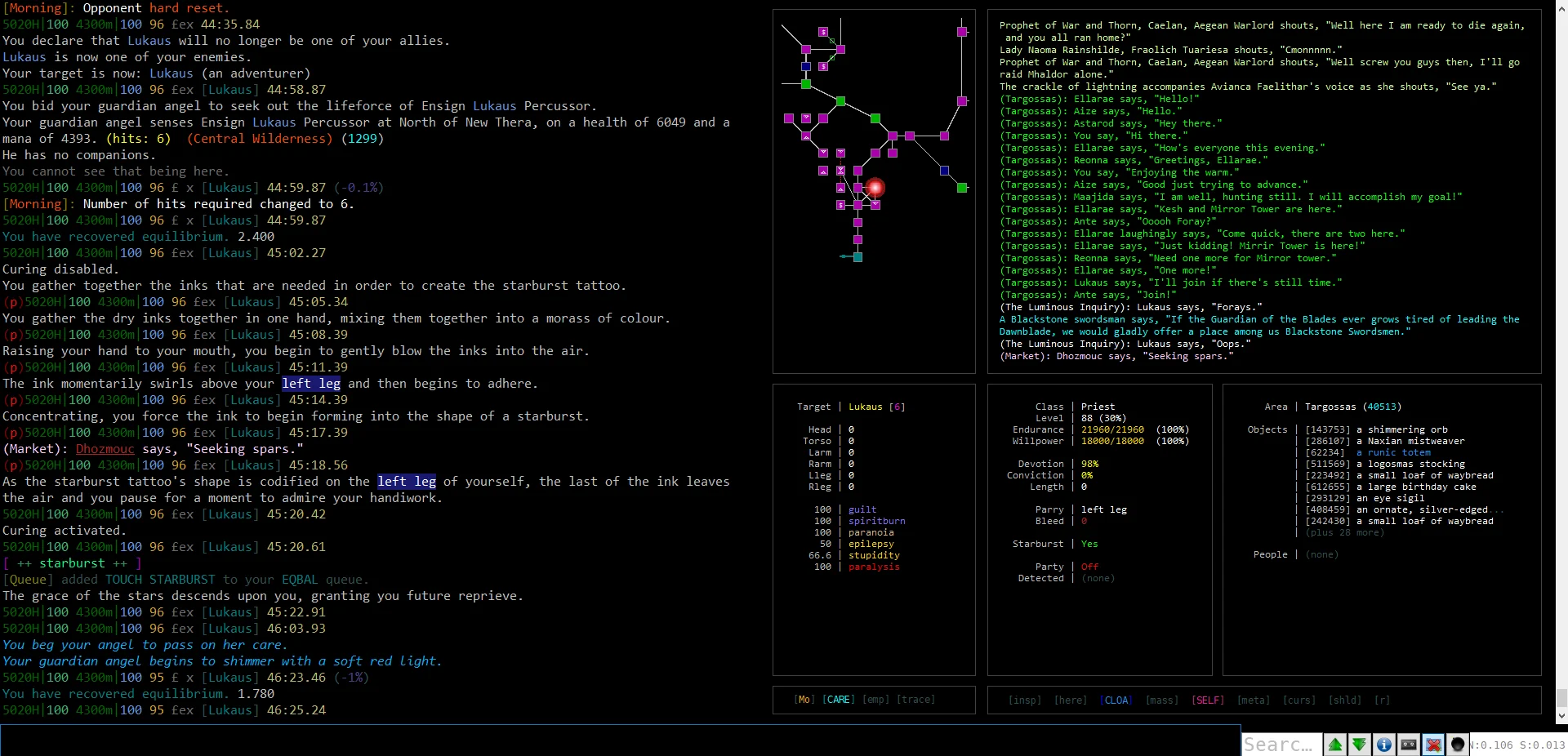Click the Starburst 'Yes' value
Screen dimensions: 1568x756
tap(1089, 544)
